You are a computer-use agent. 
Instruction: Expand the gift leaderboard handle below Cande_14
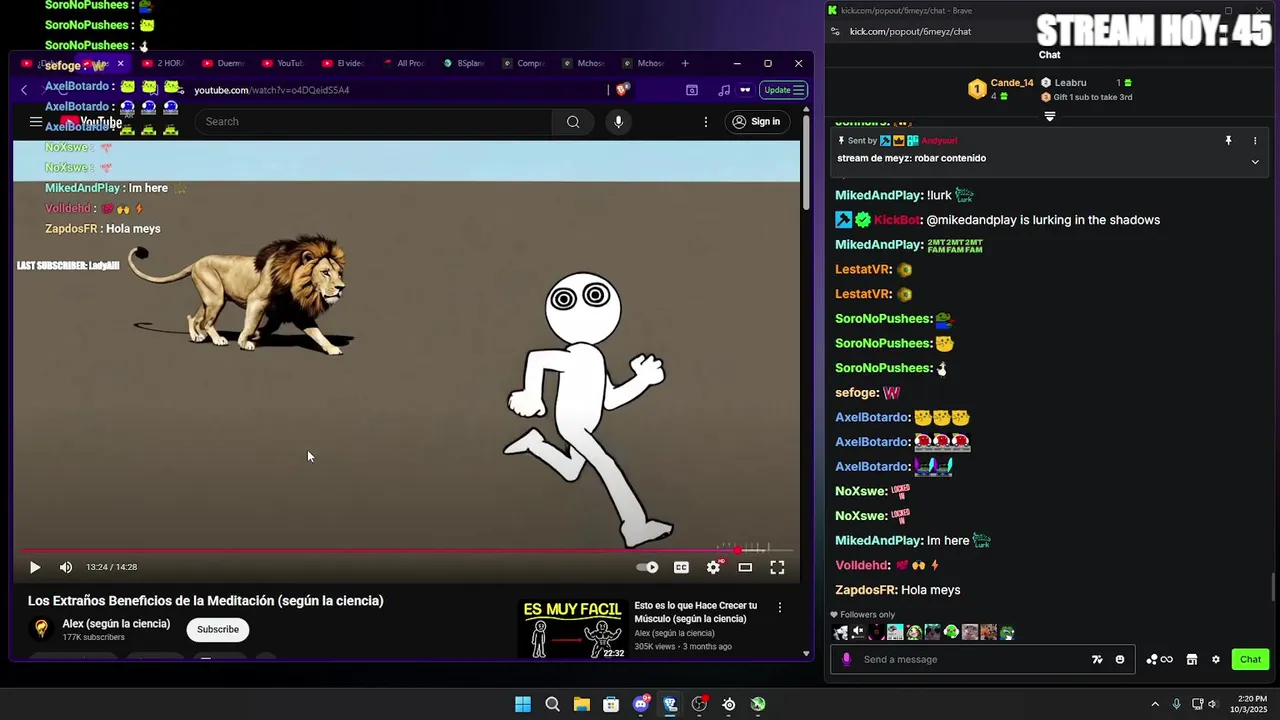(1049, 117)
